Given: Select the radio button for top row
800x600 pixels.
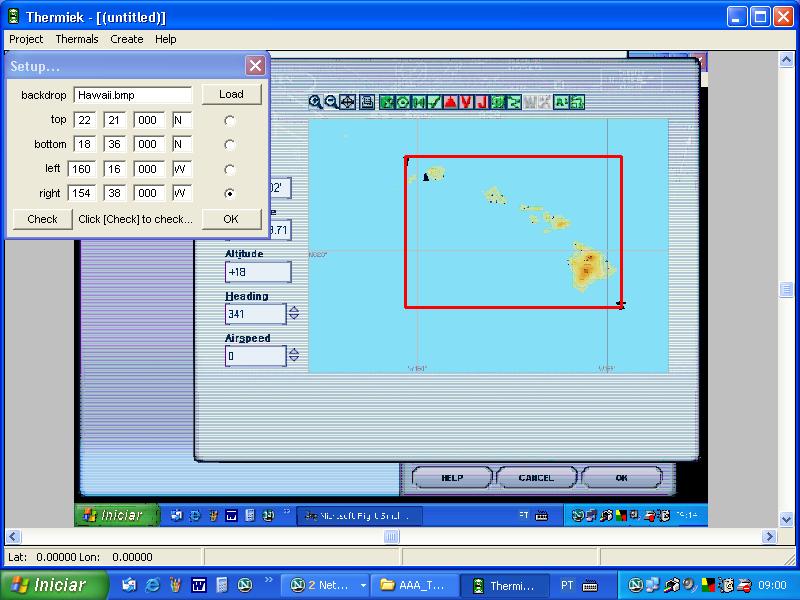Looking at the screenshot, I should tap(230, 120).
